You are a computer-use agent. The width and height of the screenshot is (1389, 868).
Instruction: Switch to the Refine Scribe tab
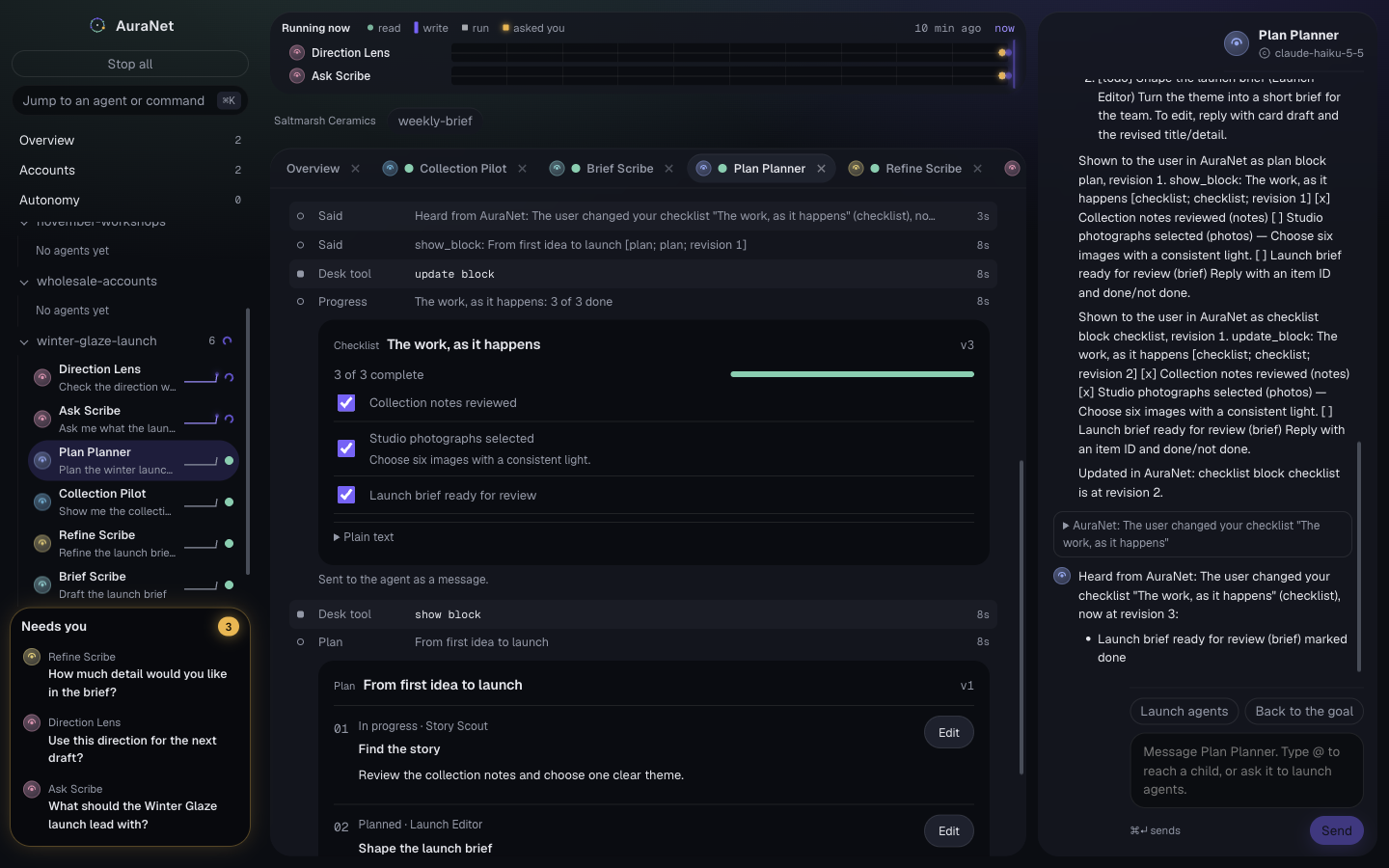coord(923,169)
